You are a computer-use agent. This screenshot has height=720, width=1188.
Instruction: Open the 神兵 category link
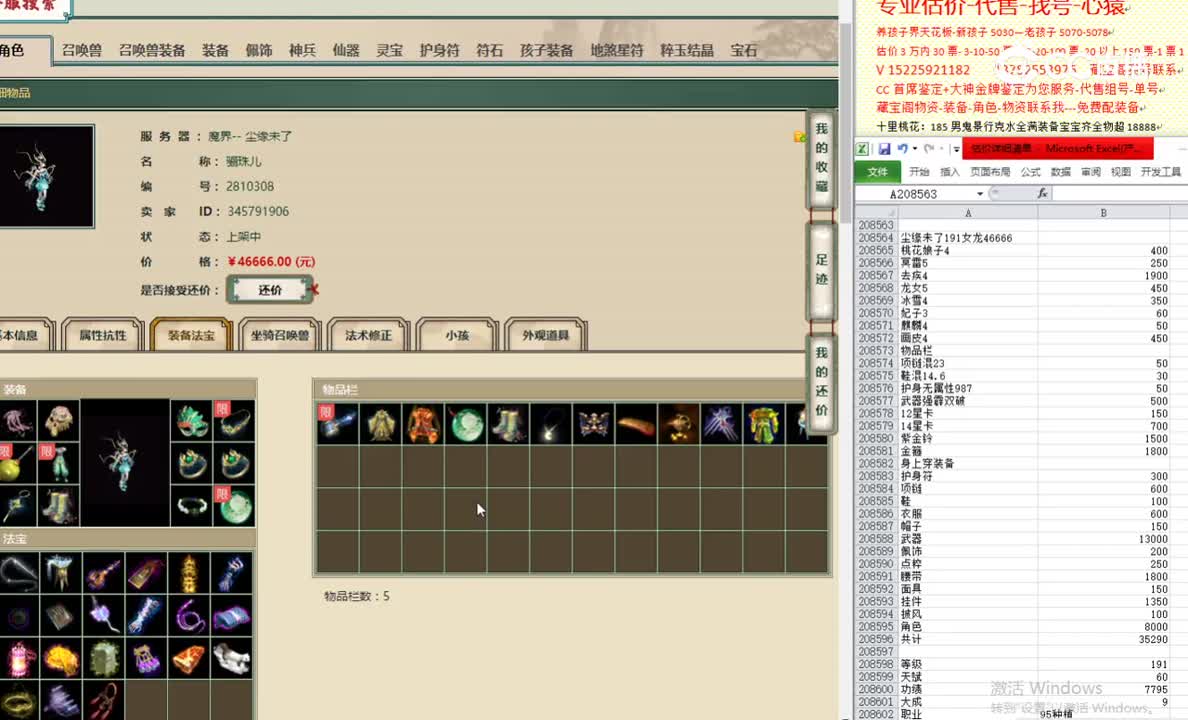click(302, 51)
